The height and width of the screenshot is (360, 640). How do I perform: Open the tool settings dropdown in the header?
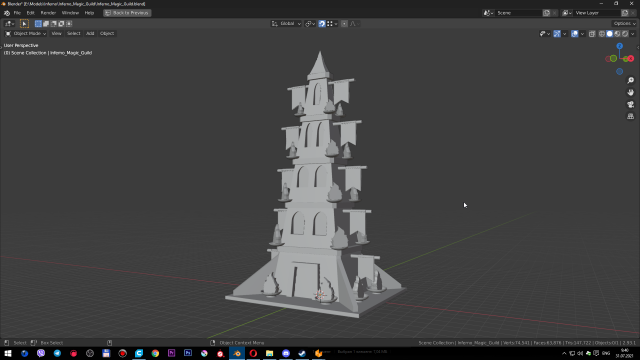point(9,24)
